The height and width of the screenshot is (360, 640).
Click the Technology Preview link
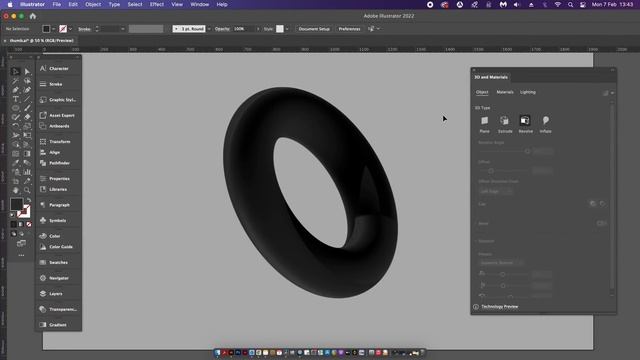(500, 307)
